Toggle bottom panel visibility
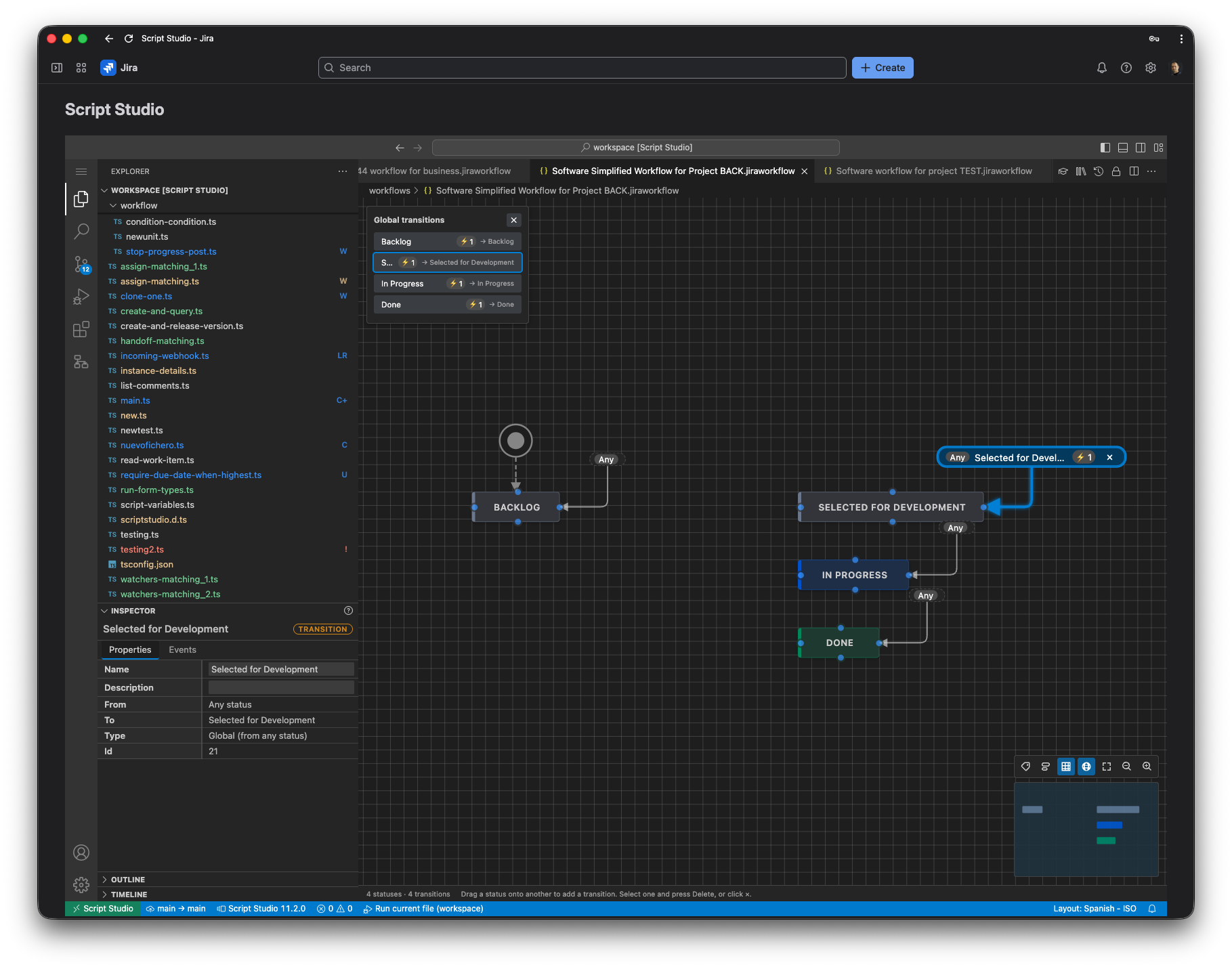This screenshot has height=969, width=1232. click(1123, 148)
